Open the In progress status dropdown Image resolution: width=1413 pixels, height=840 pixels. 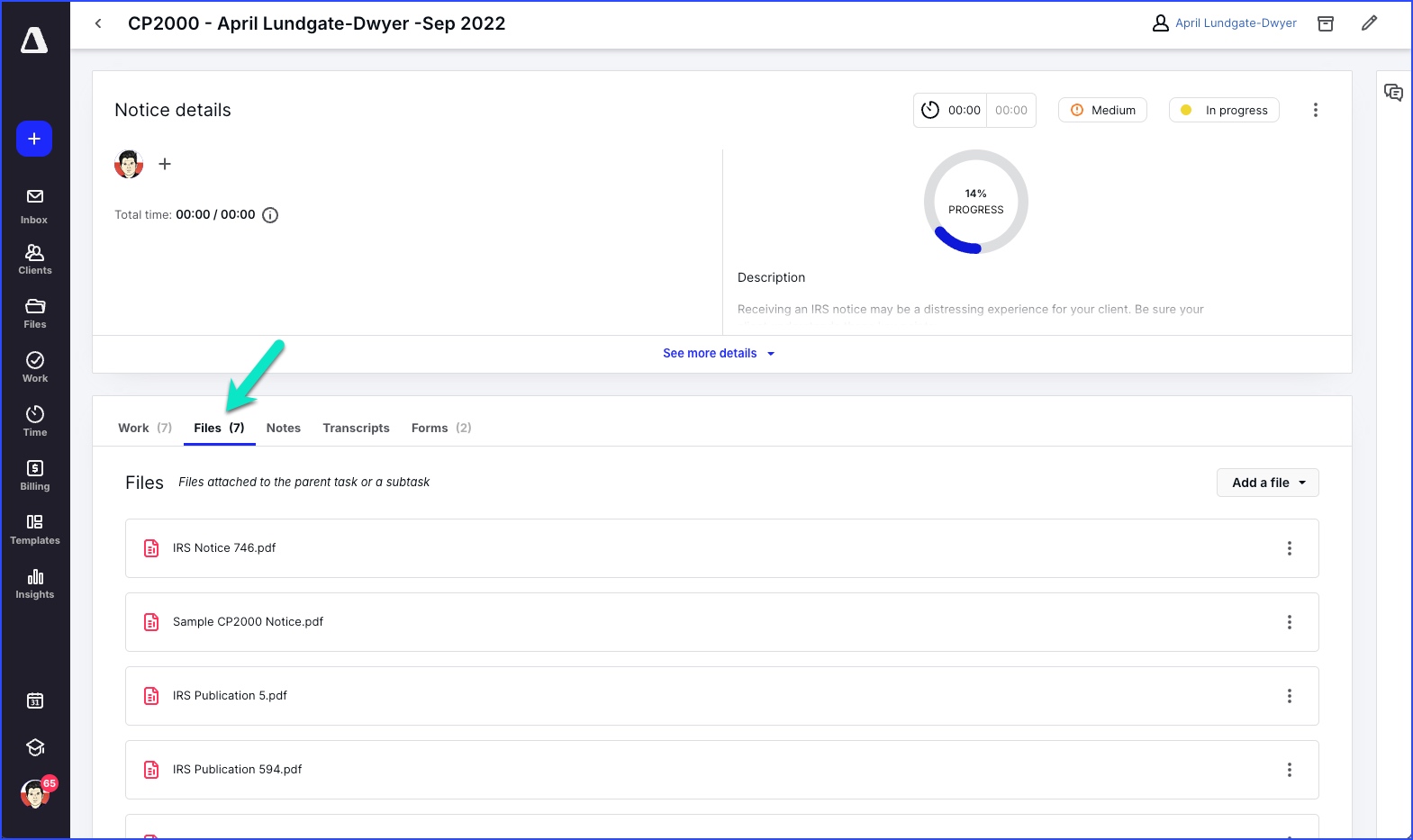pyautogui.click(x=1224, y=110)
